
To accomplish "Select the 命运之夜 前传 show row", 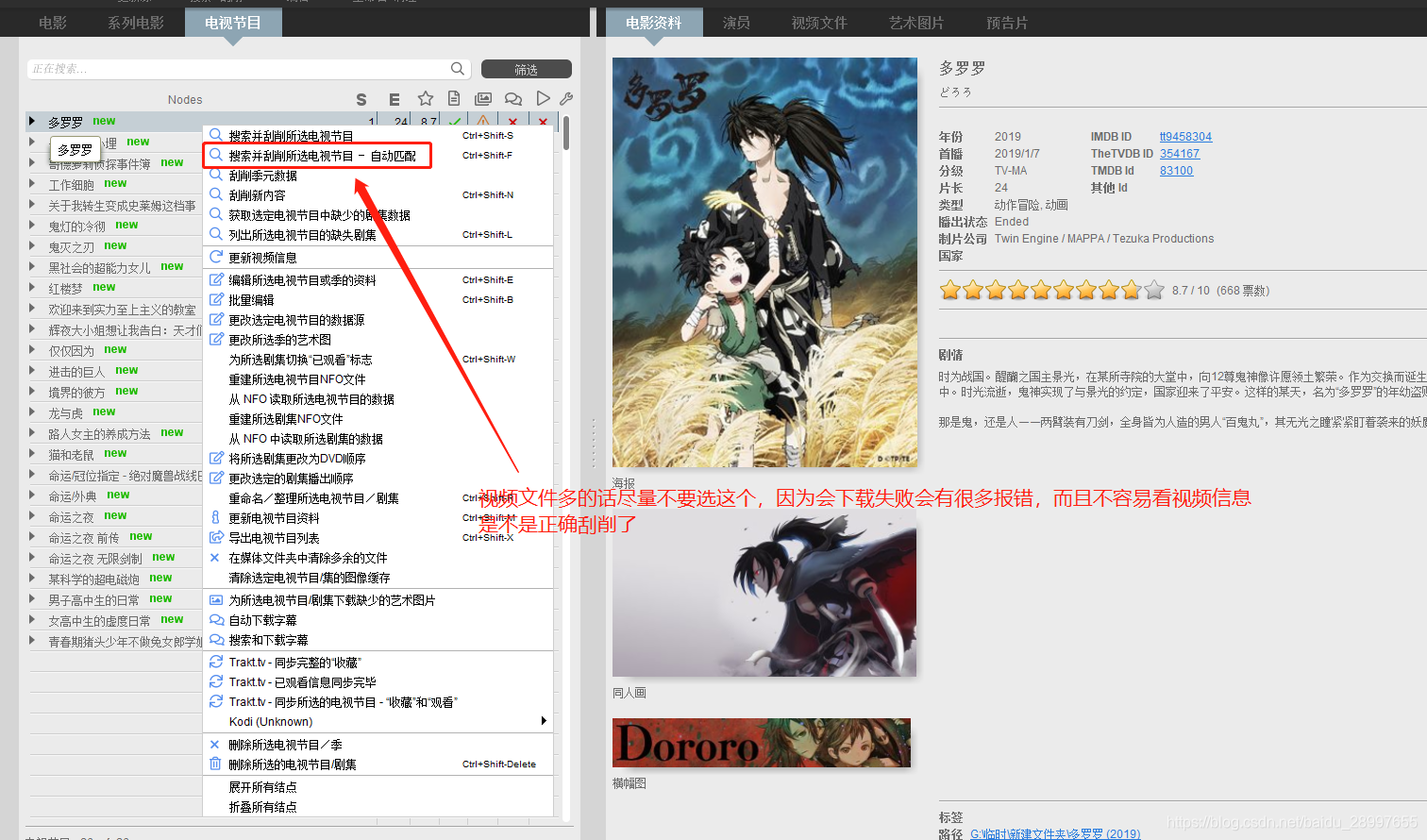I will 113,537.
